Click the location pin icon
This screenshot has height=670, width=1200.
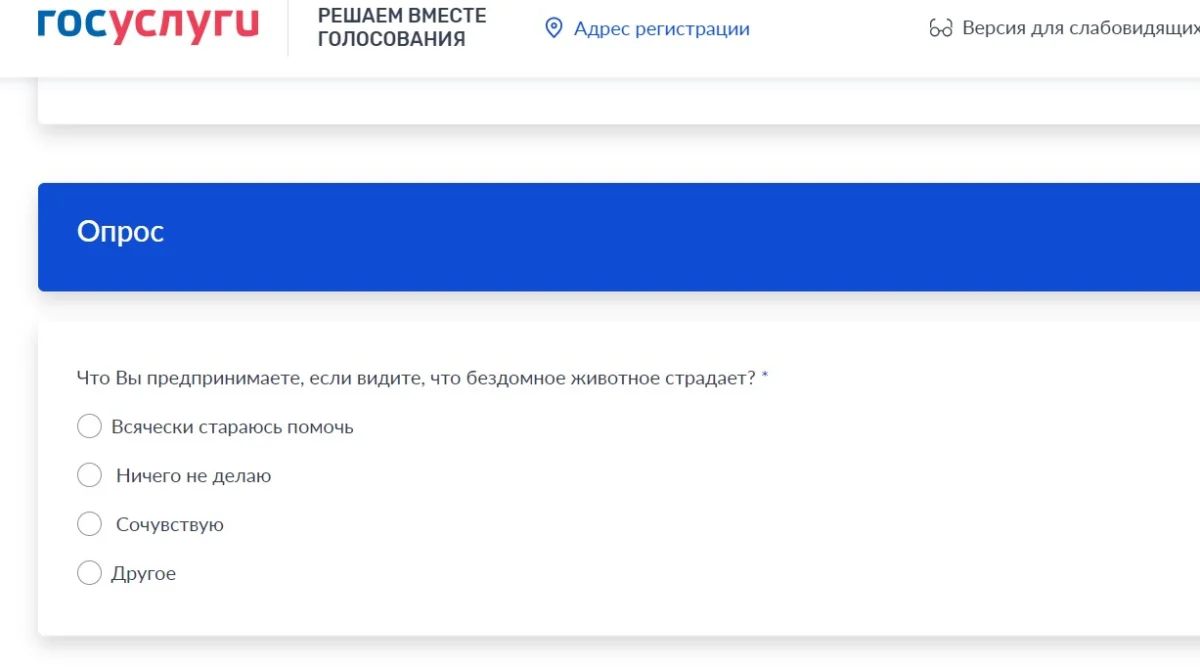pyautogui.click(x=553, y=28)
